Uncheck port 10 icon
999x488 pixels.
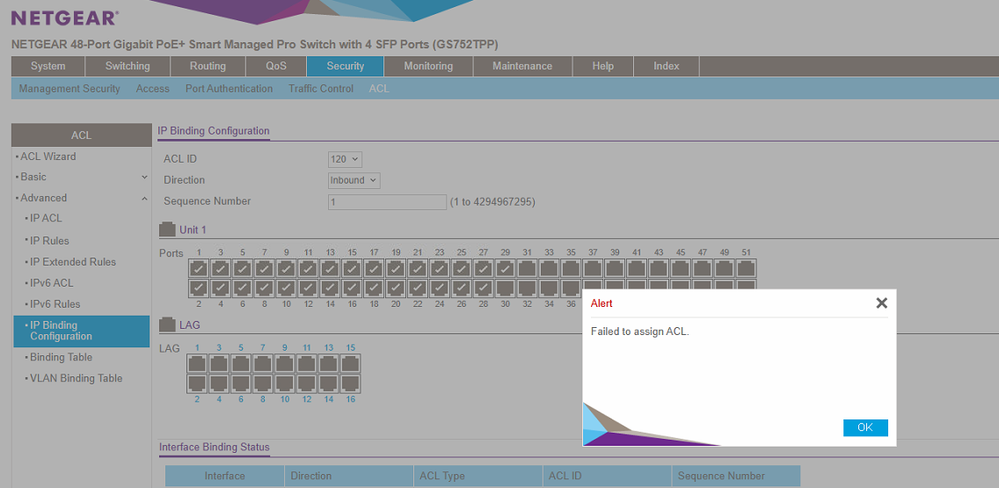coord(286,288)
